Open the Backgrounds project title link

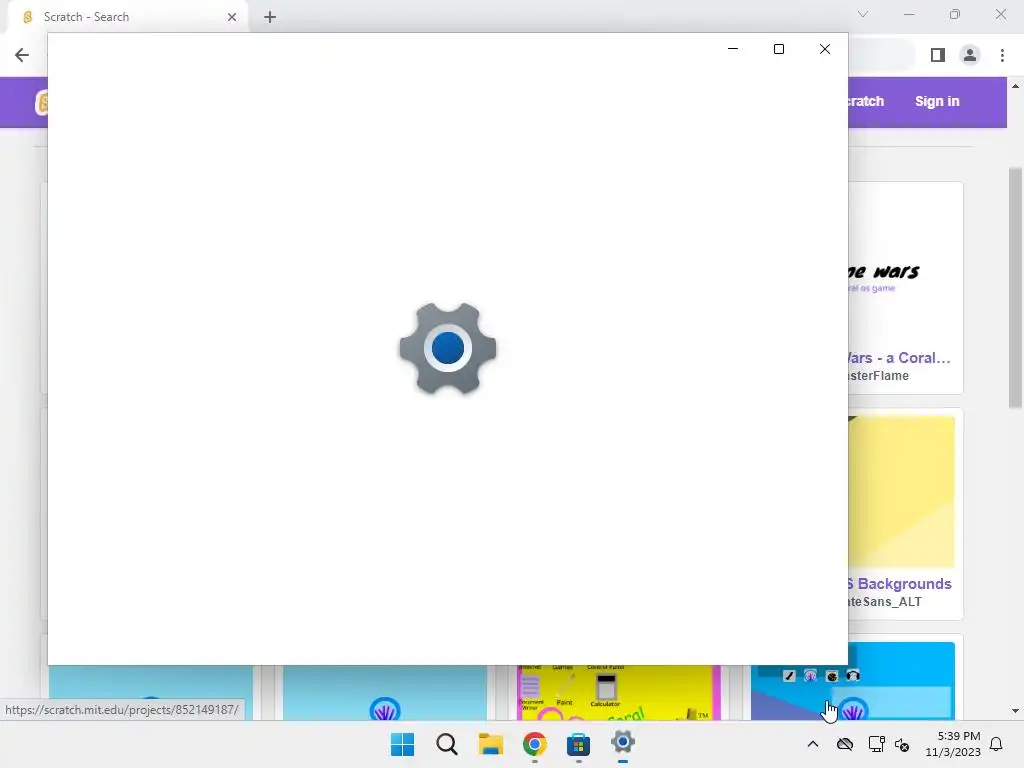point(900,584)
